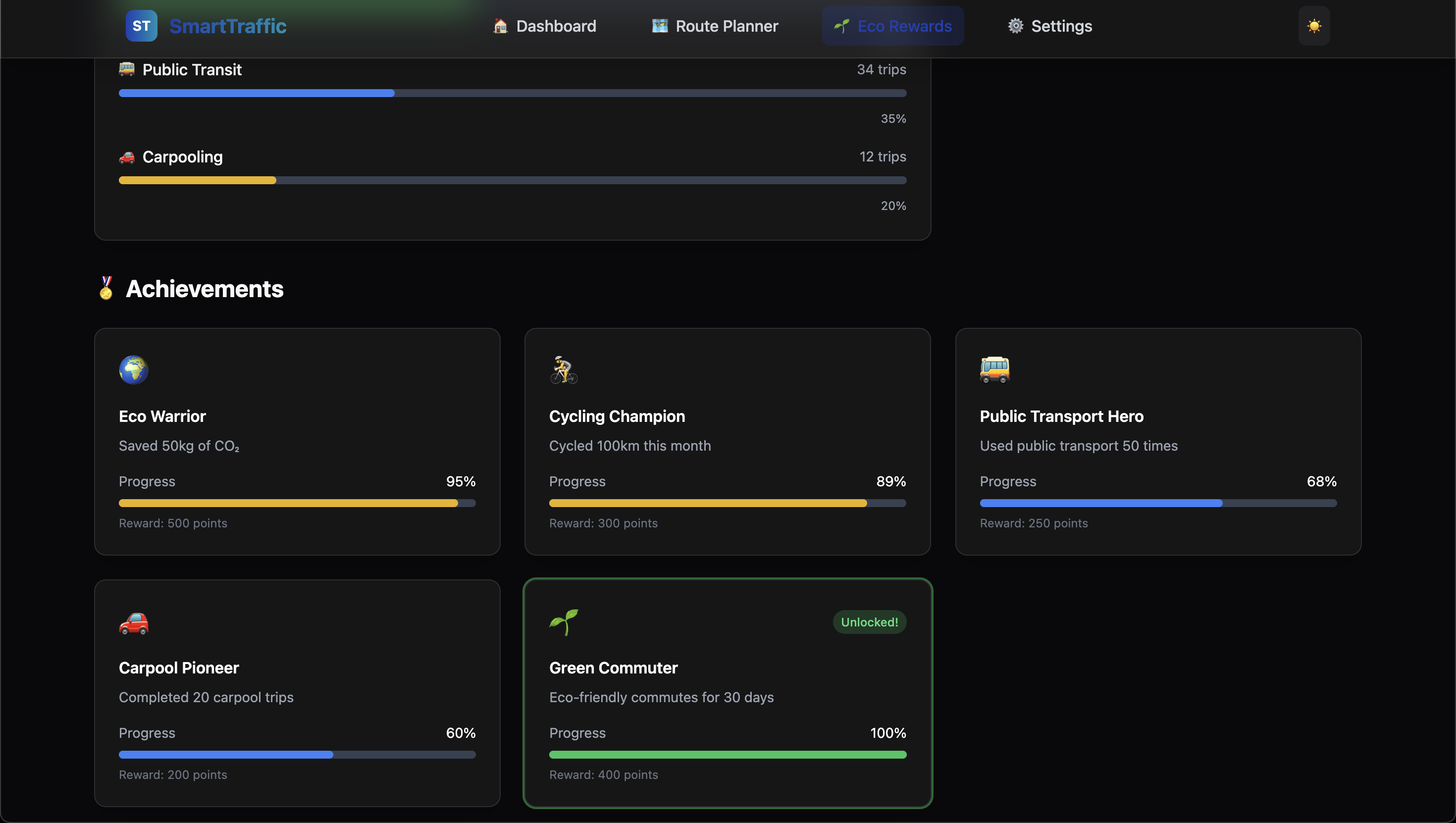Image resolution: width=1456 pixels, height=823 pixels.
Task: Click the SmartTraffic brand name
Action: (228, 26)
